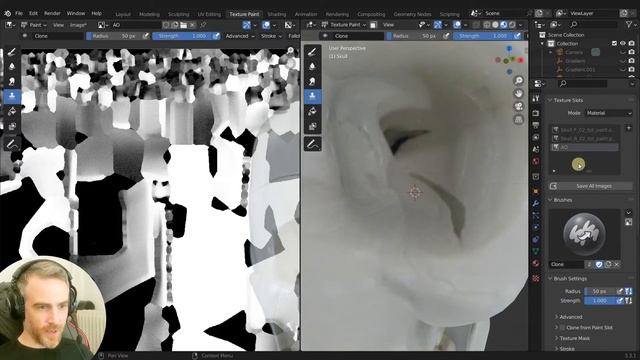This screenshot has height=360, width=640.
Task: Open Texture Paint mode dropdown in viewport
Action: [344, 25]
